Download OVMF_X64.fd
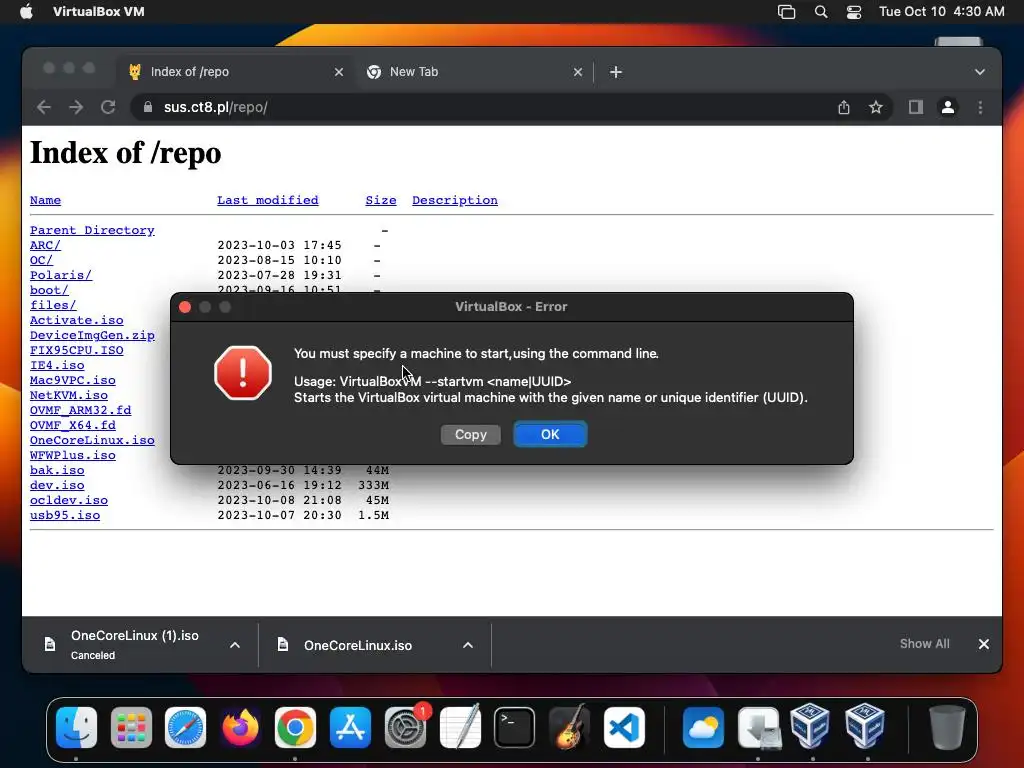Image resolution: width=1024 pixels, height=768 pixels. point(72,425)
